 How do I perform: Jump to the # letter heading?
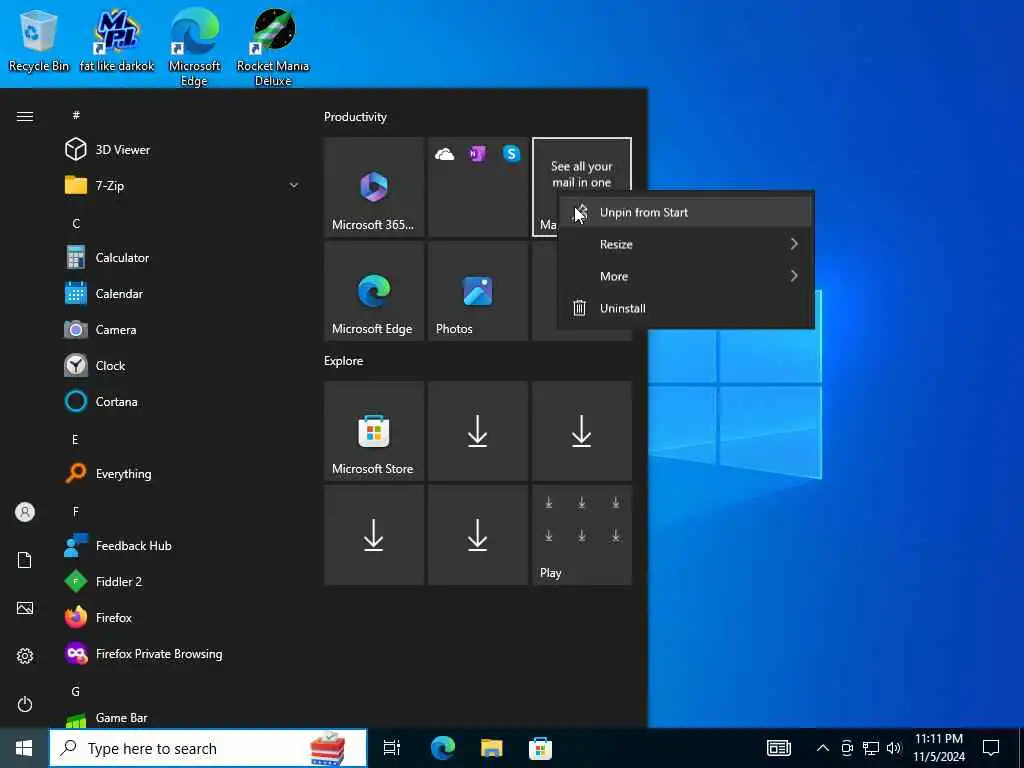76,115
